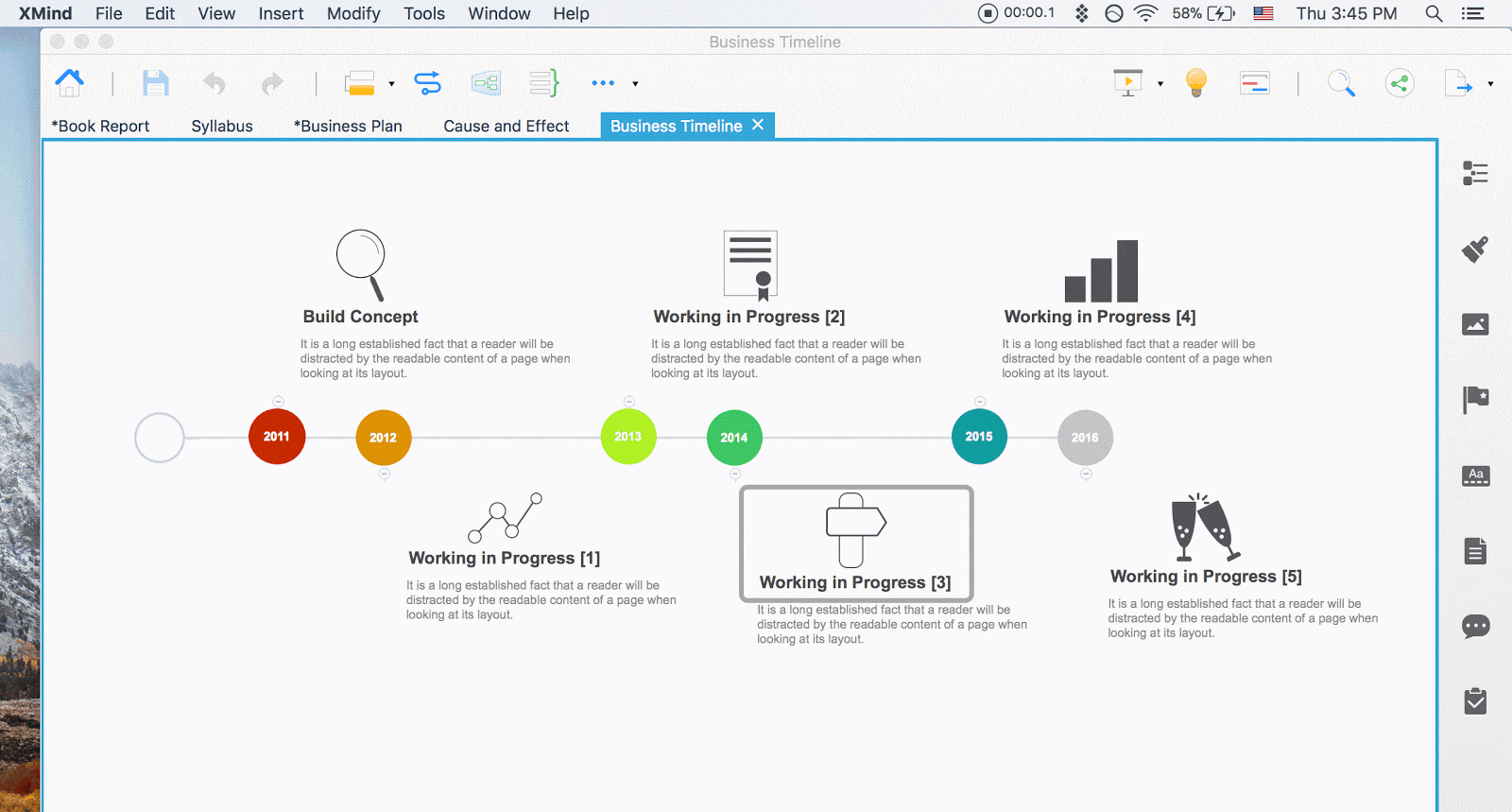Open the Insert menu
The height and width of the screenshot is (812, 1512).
click(x=281, y=13)
